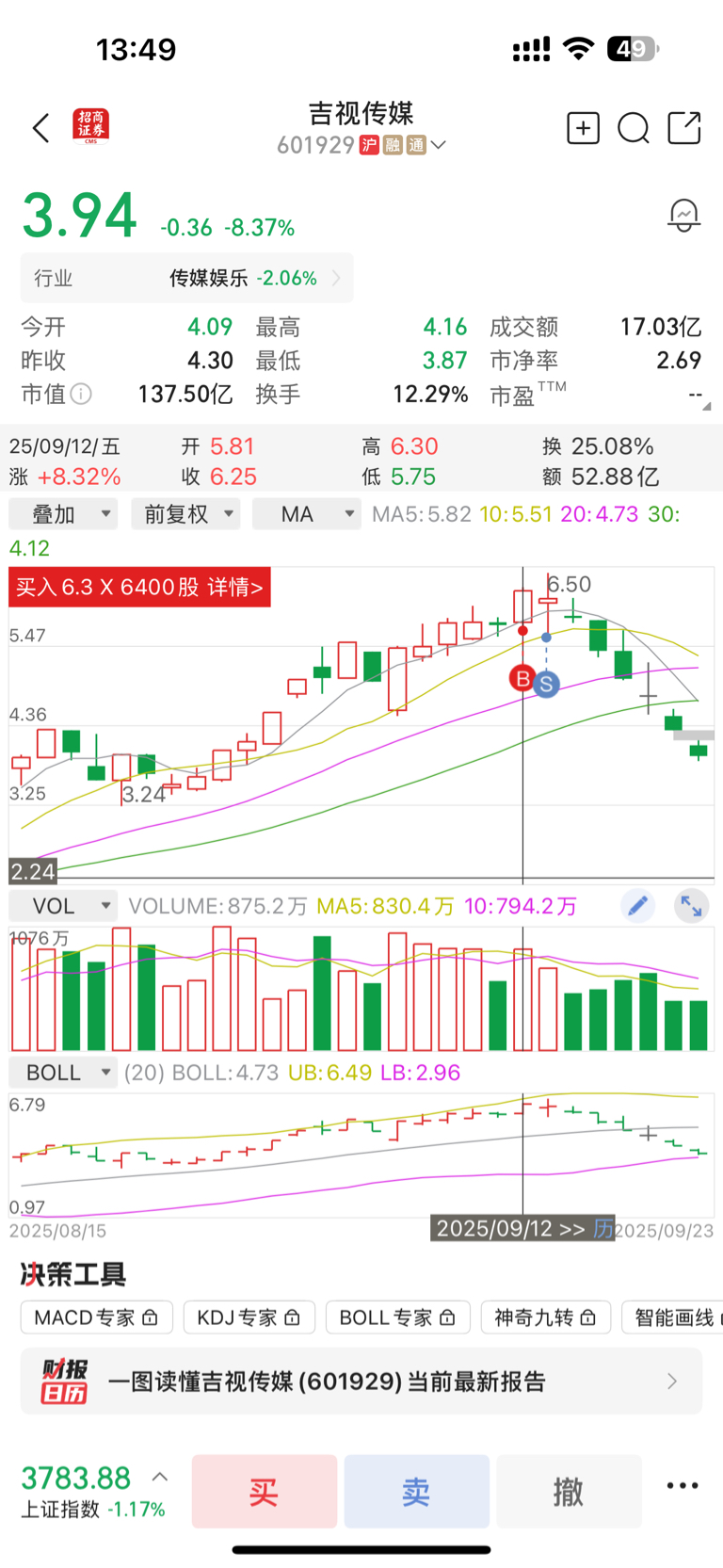723x1568 pixels.
Task: Open BOLL专家 tool
Action: click(397, 1317)
